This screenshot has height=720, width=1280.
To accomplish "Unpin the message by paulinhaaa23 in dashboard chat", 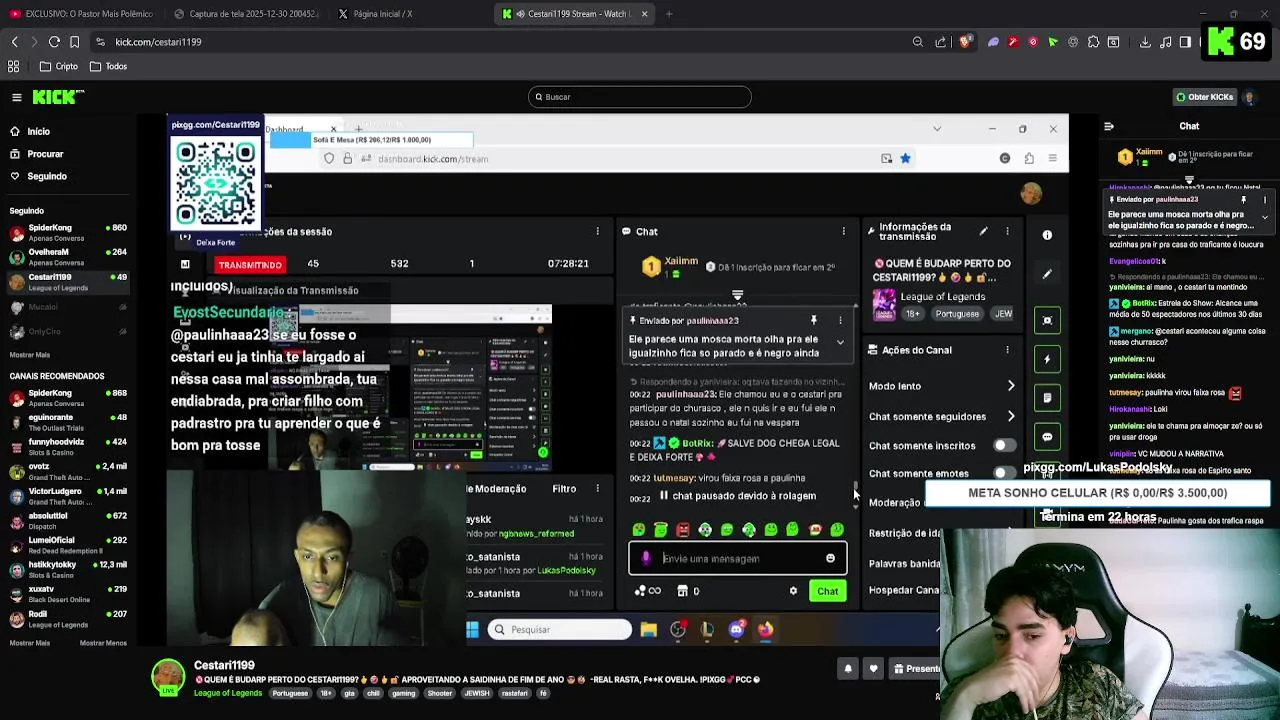I will pos(814,320).
